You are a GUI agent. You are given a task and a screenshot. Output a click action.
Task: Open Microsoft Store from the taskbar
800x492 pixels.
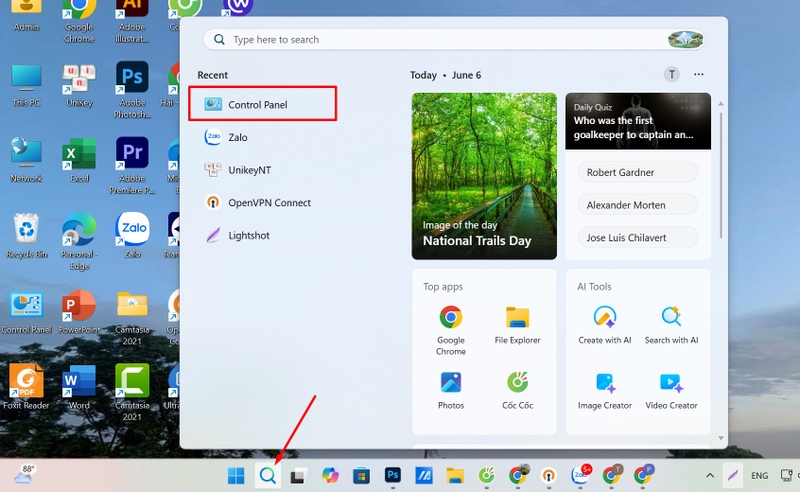[361, 476]
